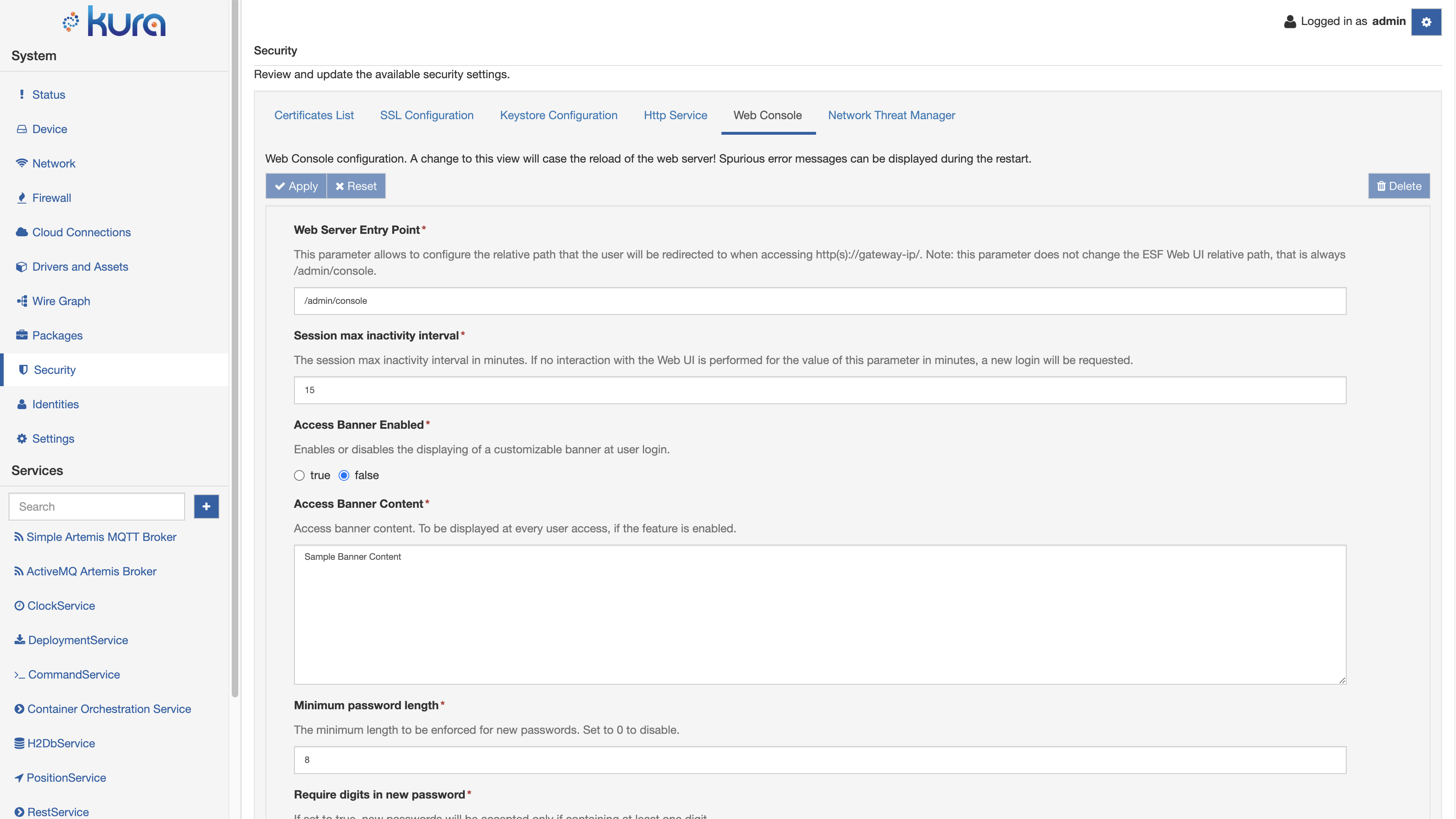The width and height of the screenshot is (1456, 819).
Task: Select the Packages icon in sidebar
Action: tap(20, 335)
